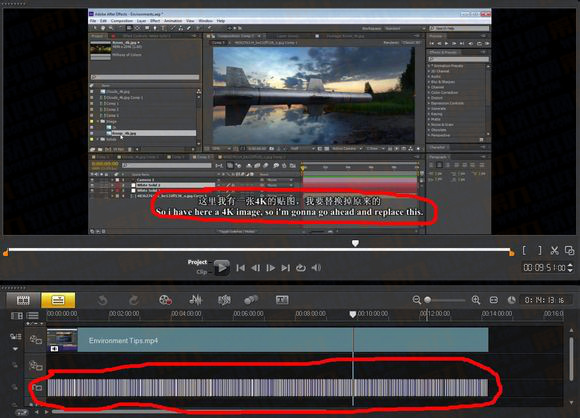Image resolution: width=580 pixels, height=418 pixels.
Task: Expand ripple editing options arrow
Action: pos(15,348)
